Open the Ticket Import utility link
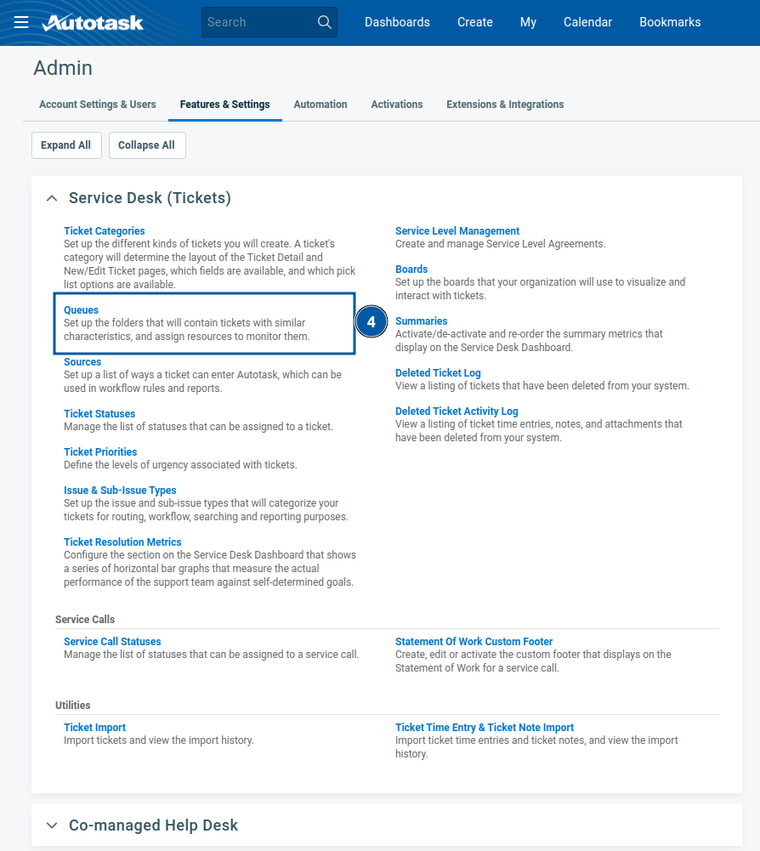This screenshot has width=760, height=851. [95, 728]
